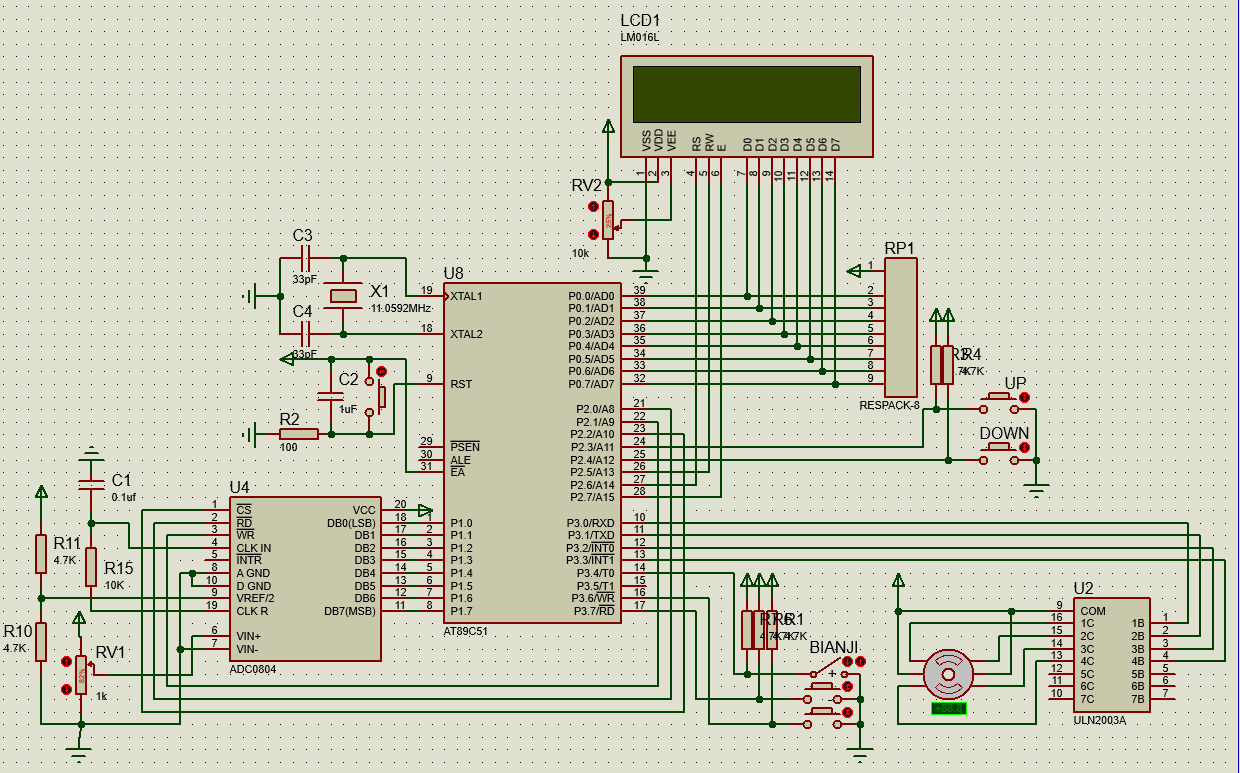Screen dimensions: 1240x773
Task: Select the U2 ULN2003A driver chip body
Action: pyautogui.click(x=1112, y=655)
